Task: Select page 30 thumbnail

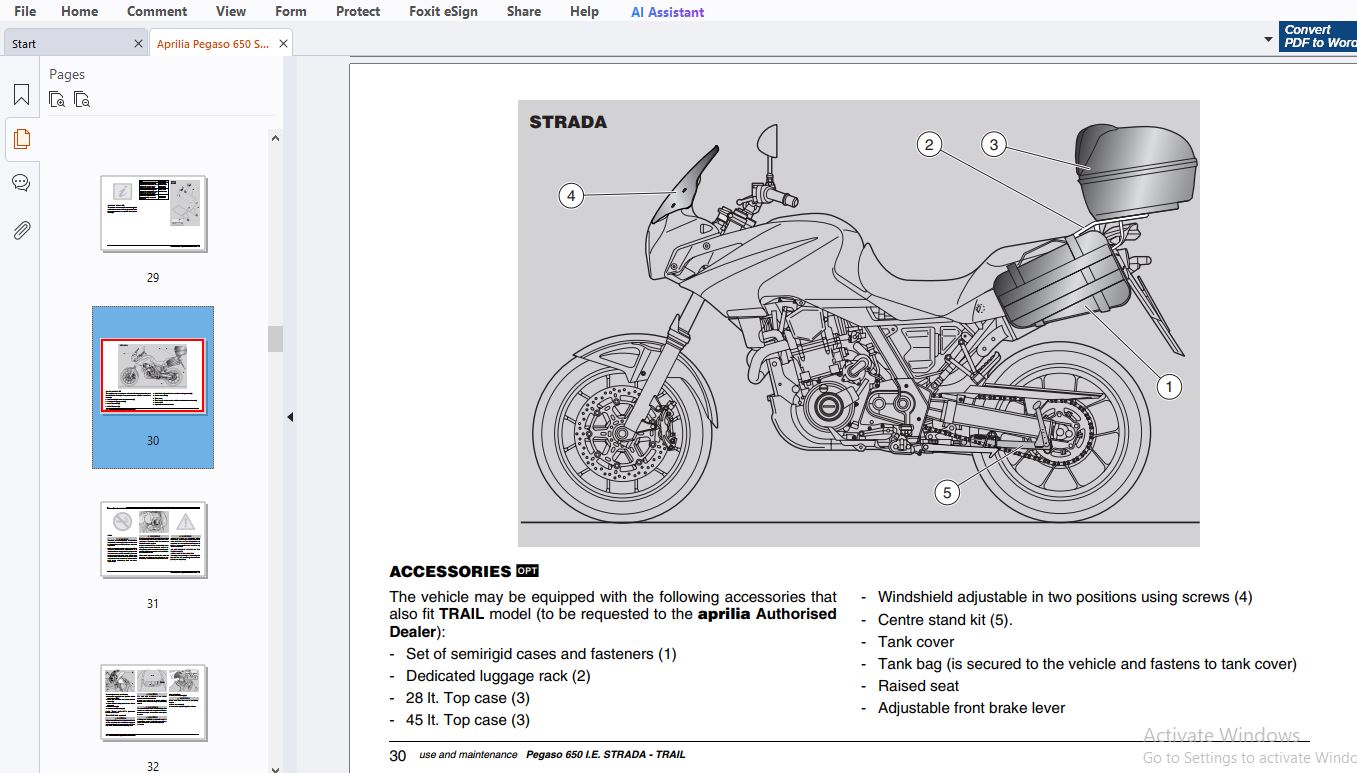Action: tap(153, 376)
